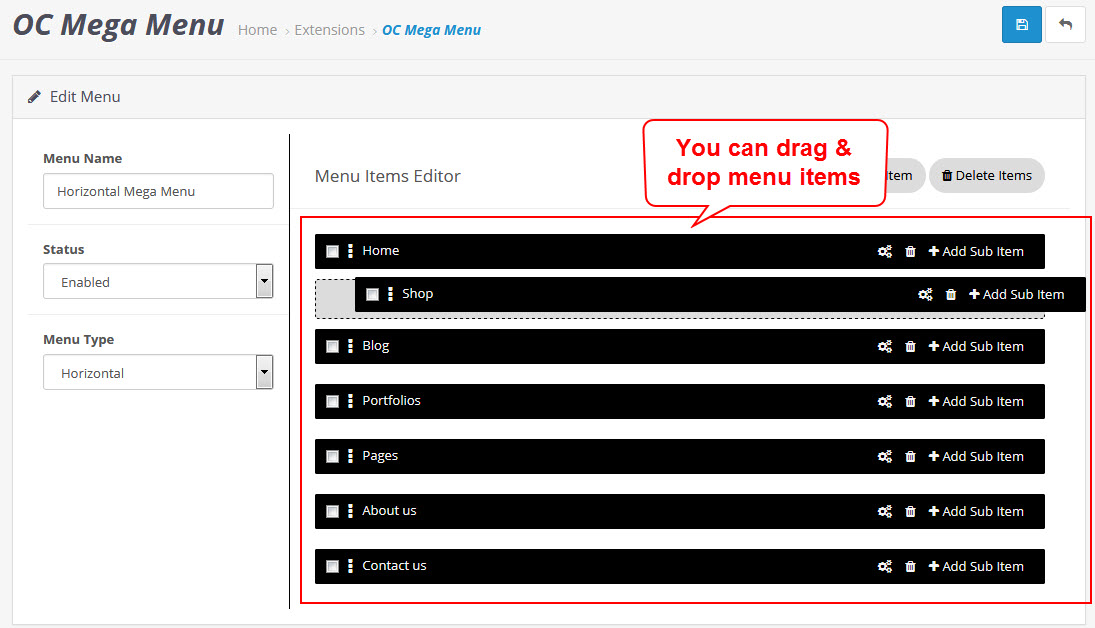The width and height of the screenshot is (1095, 628).
Task: Click the pencil icon beside Edit Menu
Action: pos(34,97)
